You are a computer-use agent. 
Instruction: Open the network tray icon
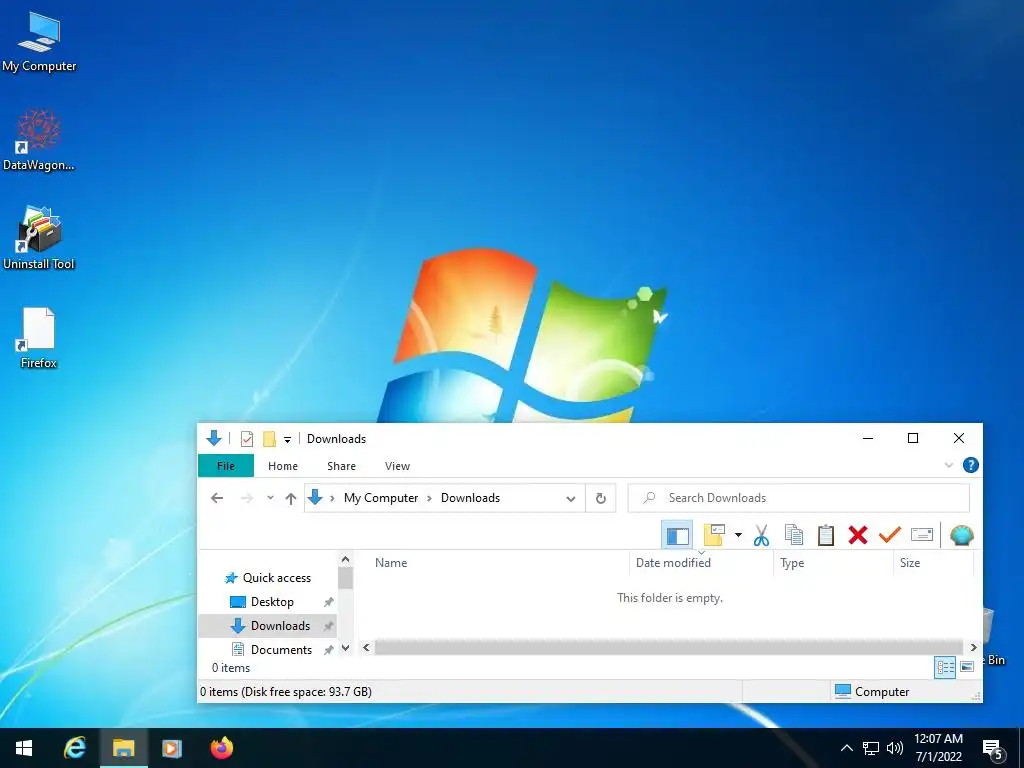click(x=871, y=748)
